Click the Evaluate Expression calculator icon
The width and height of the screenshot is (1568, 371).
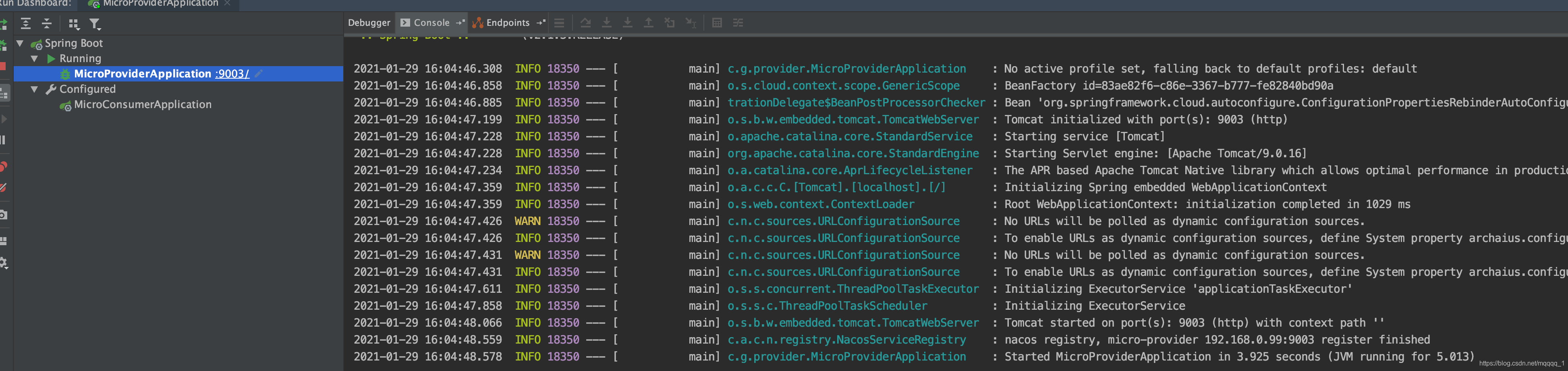pyautogui.click(x=717, y=23)
